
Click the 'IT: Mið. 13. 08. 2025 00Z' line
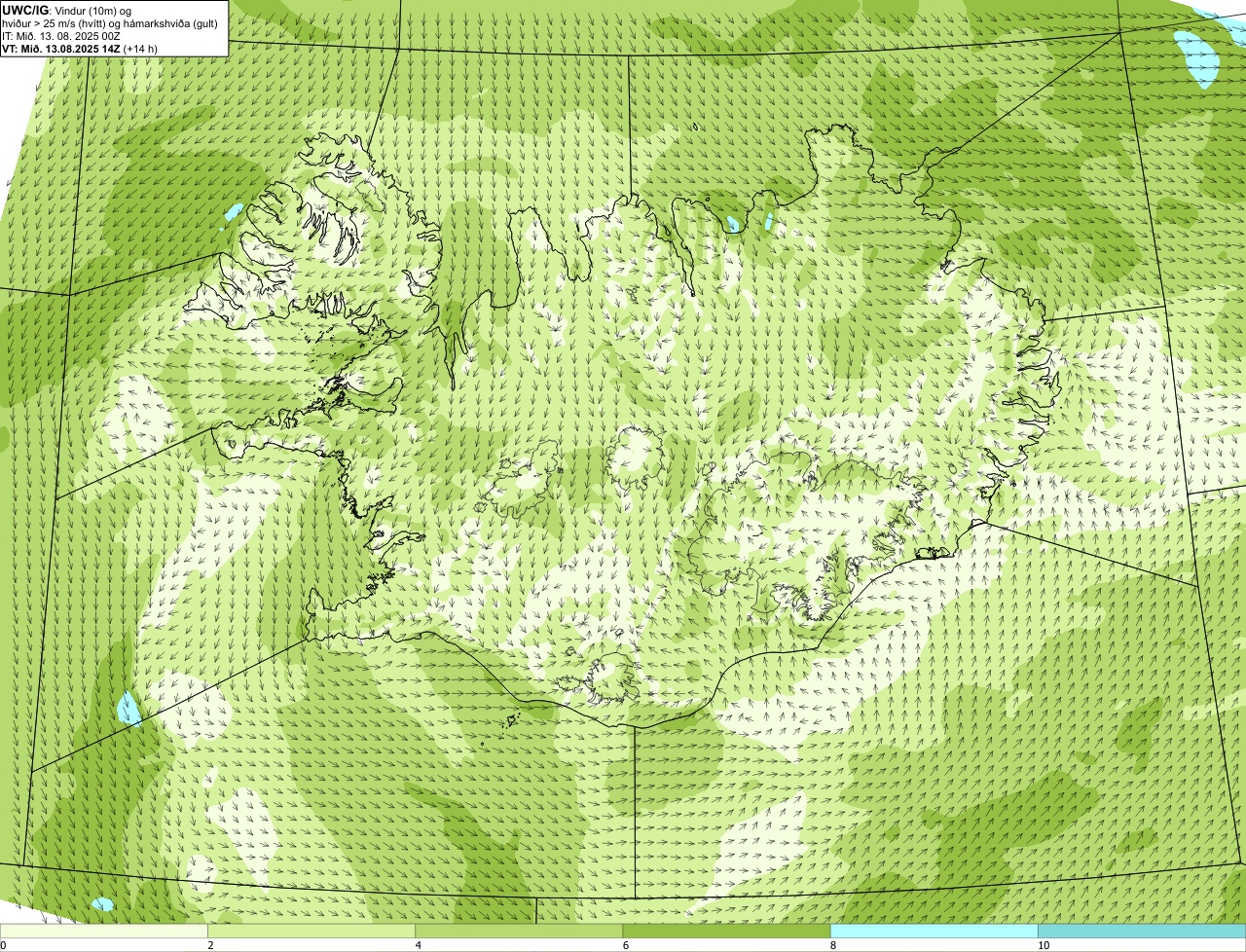pyautogui.click(x=61, y=36)
